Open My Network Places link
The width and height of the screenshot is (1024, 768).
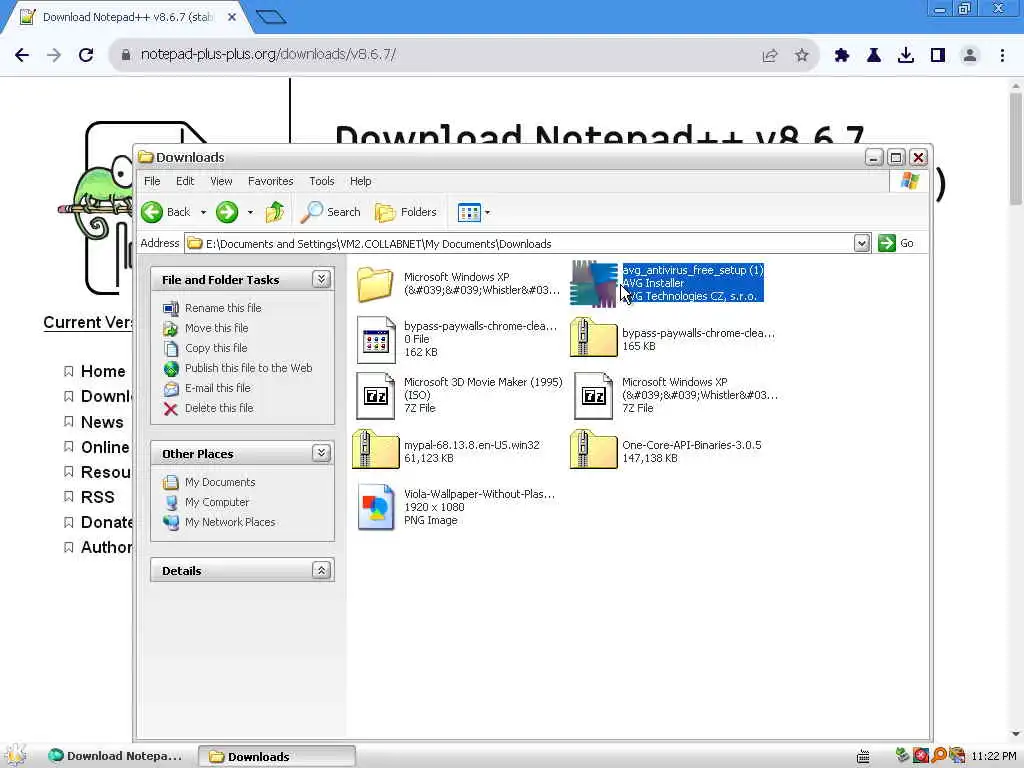[x=230, y=522]
